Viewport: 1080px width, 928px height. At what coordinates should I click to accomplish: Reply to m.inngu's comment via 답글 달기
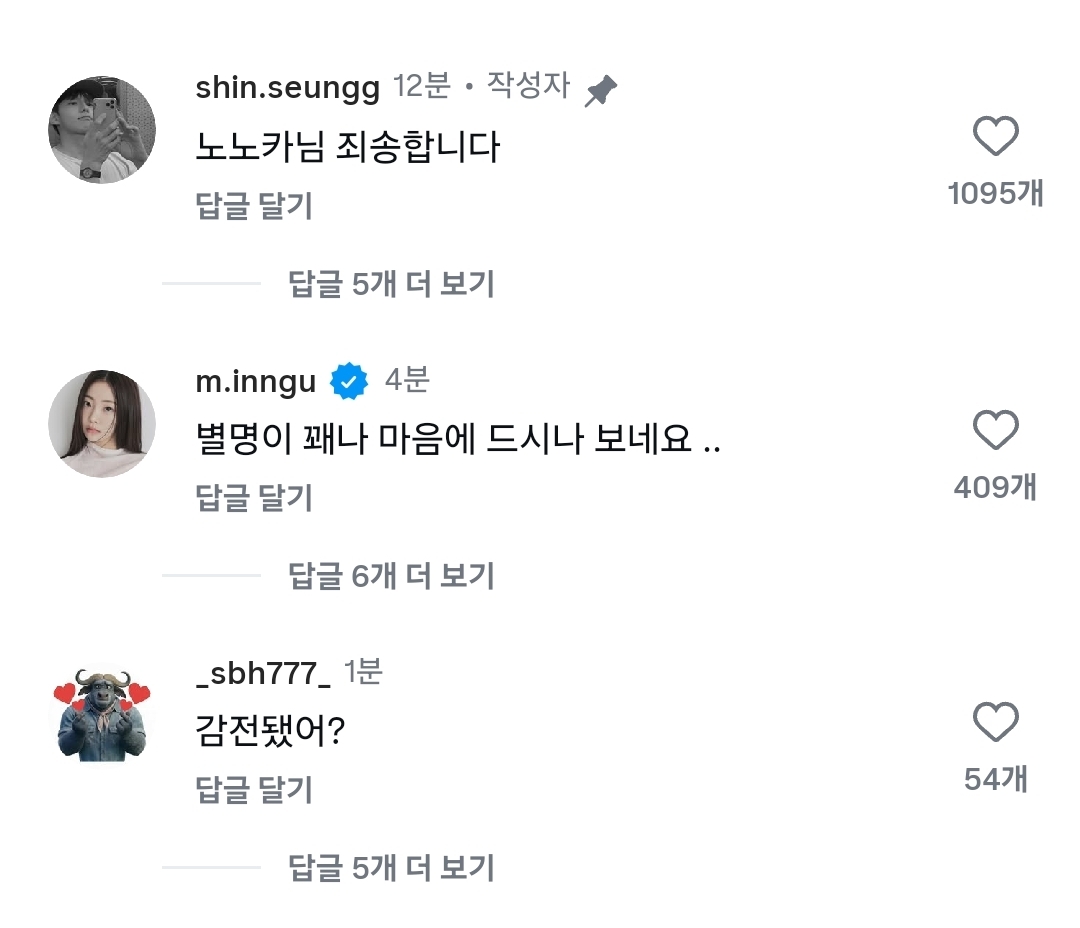coord(254,498)
